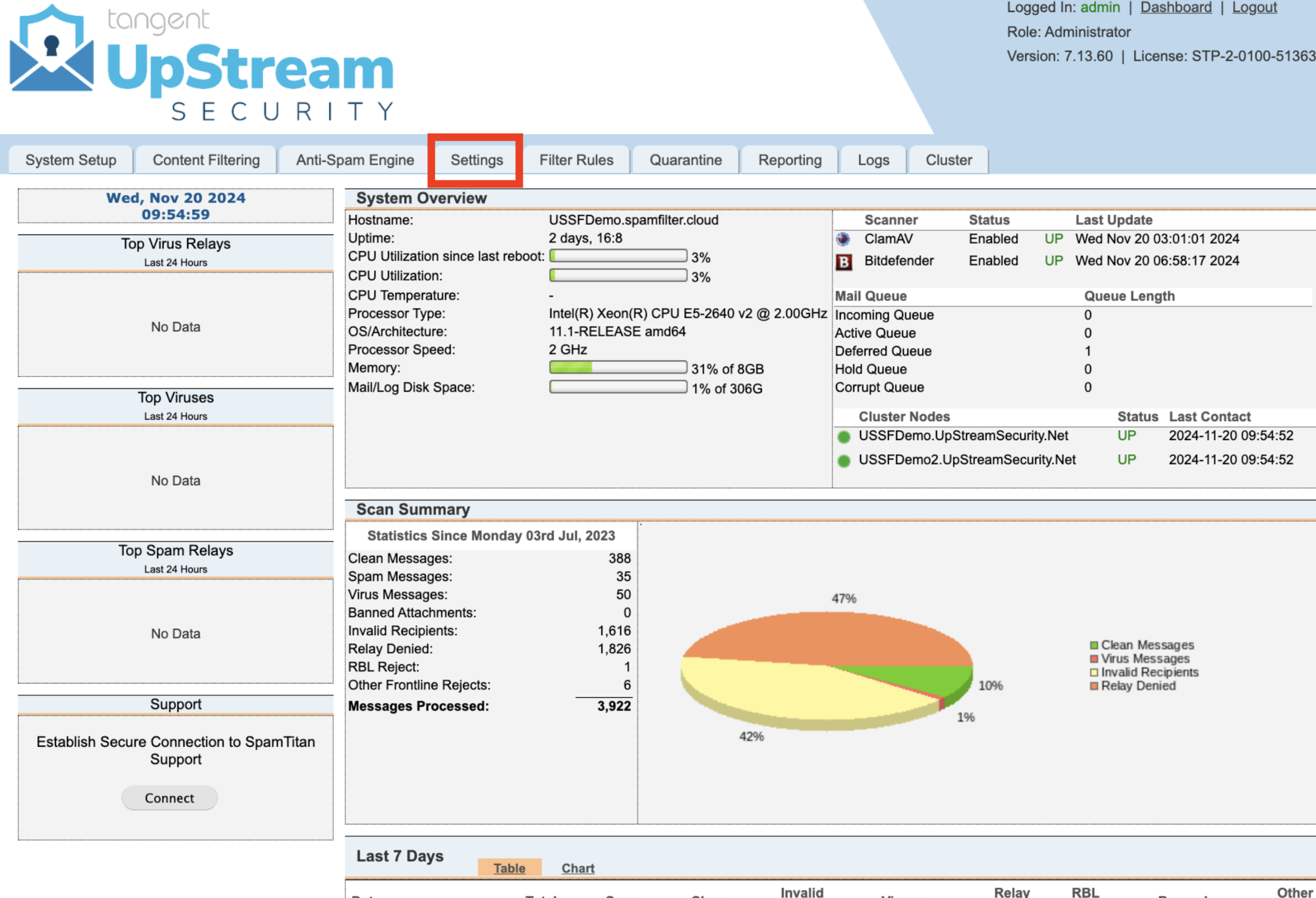Click the green Clean Messages legend square
The image size is (1316, 898).
1094,645
